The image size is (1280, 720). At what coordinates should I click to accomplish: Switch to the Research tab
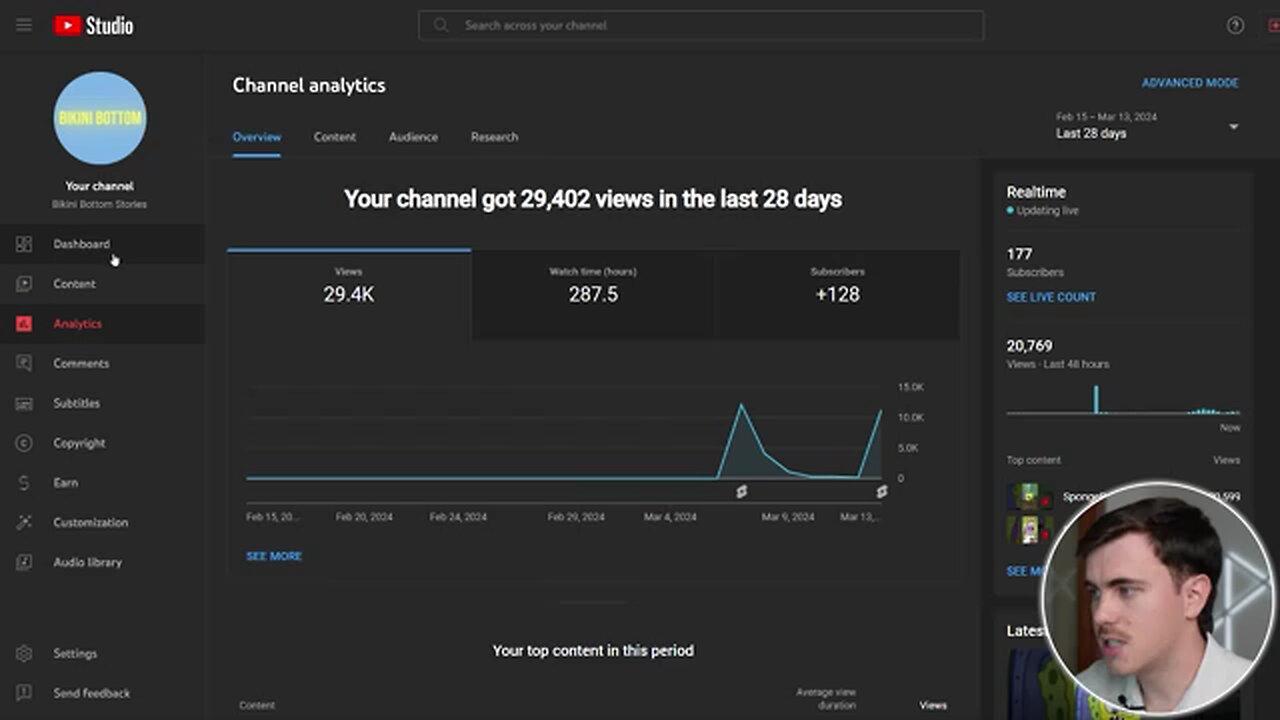[x=494, y=137]
